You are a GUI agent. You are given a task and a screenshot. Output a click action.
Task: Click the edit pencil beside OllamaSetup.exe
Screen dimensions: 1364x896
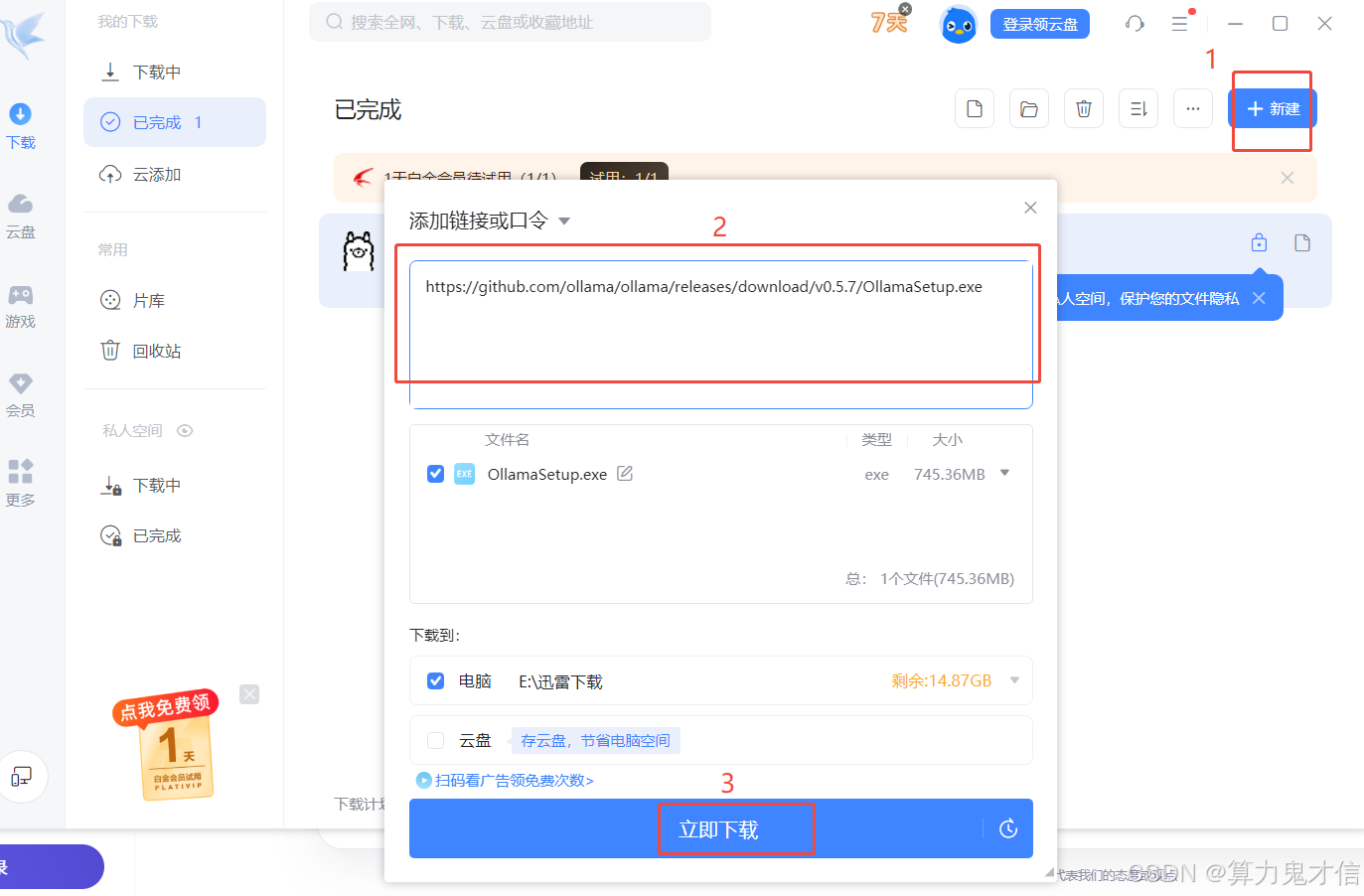625,474
